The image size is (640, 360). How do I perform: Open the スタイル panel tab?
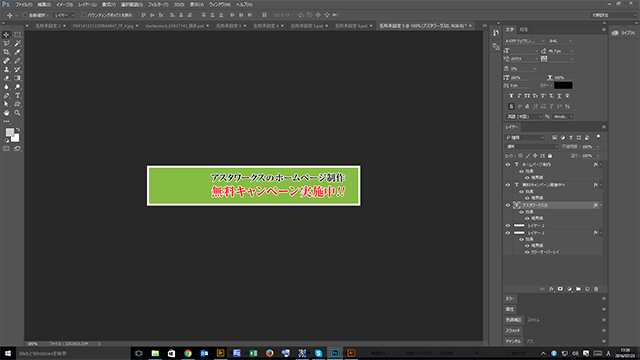533,320
